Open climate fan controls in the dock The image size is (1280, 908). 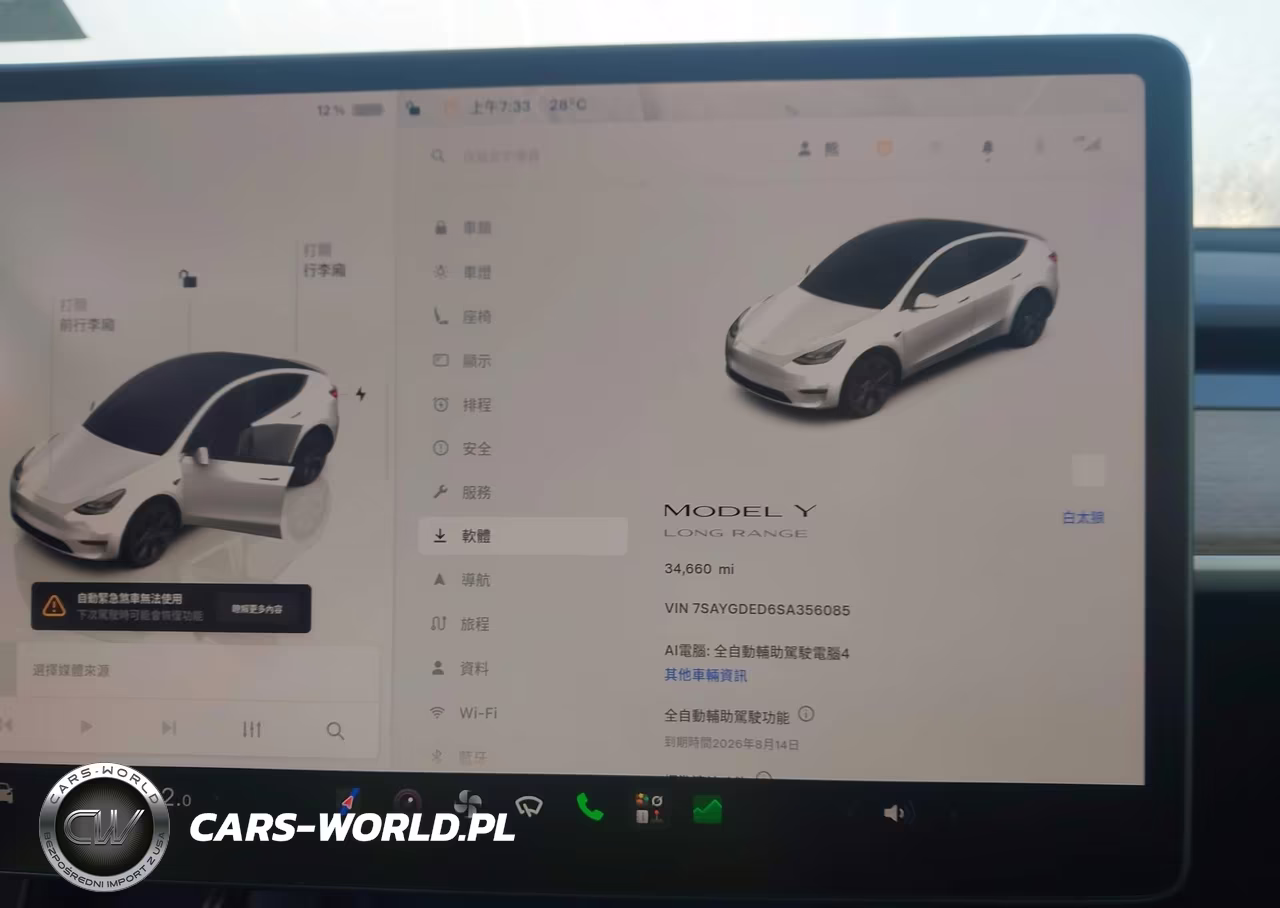[x=467, y=803]
